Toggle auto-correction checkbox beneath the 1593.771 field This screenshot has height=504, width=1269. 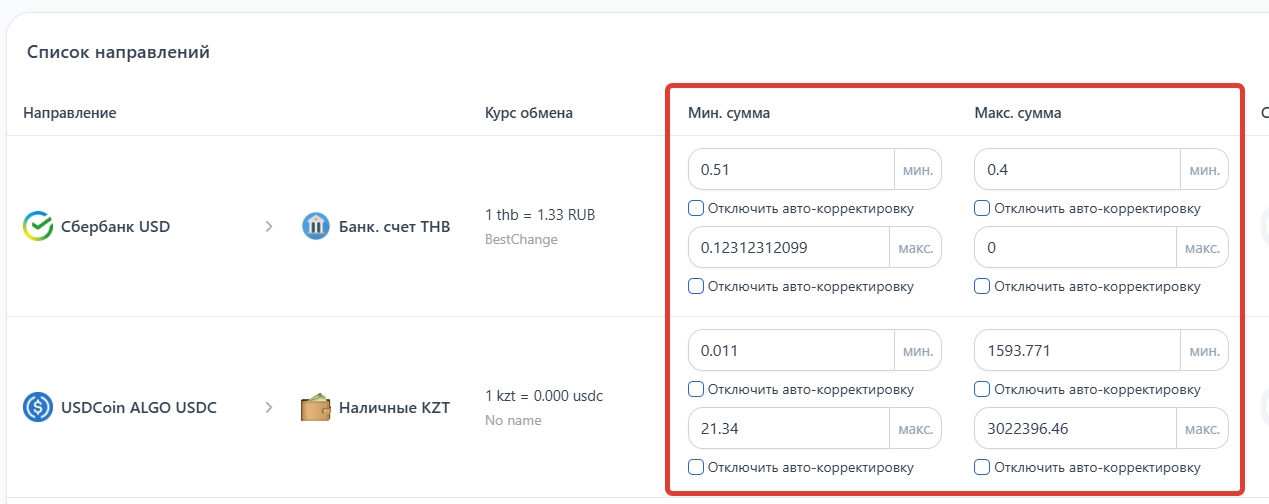[982, 389]
